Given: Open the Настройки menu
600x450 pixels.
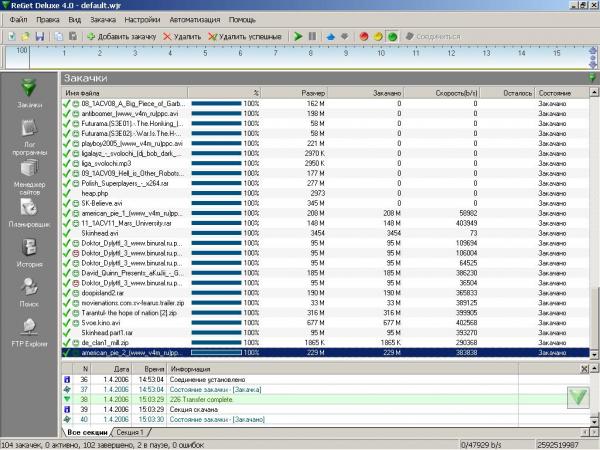Looking at the screenshot, I should point(142,20).
